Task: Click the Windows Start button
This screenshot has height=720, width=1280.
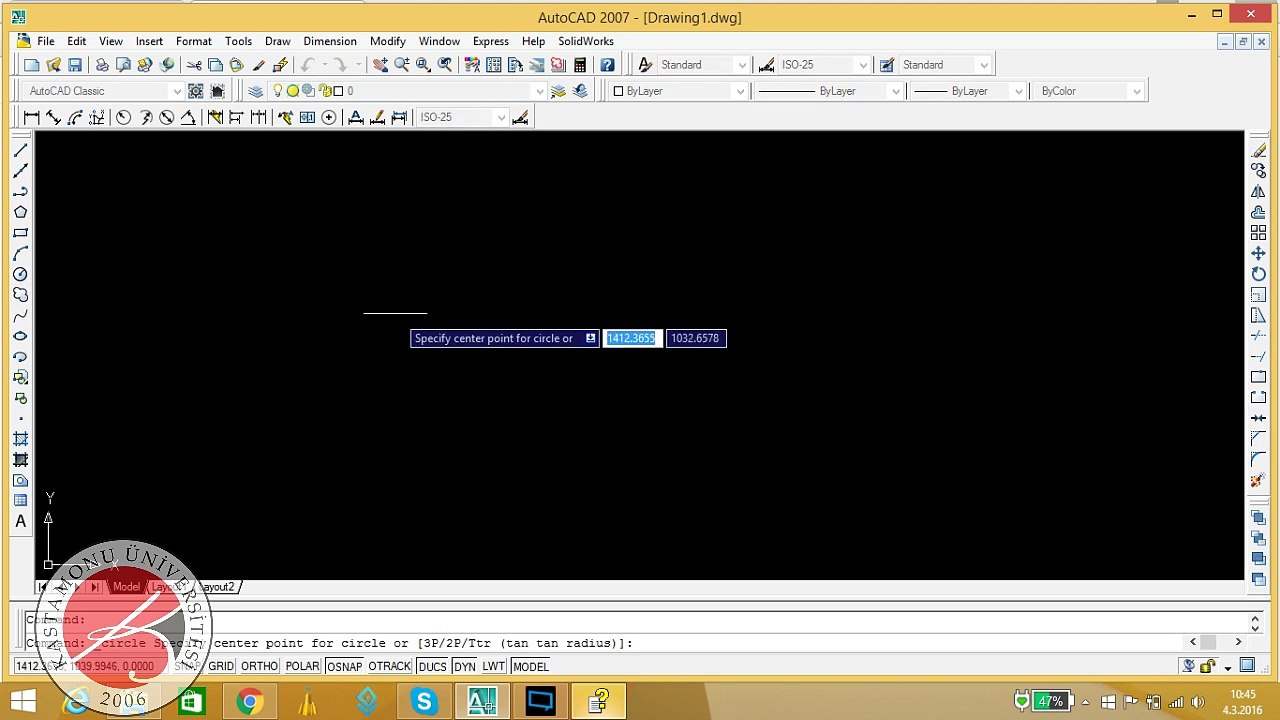Action: (x=23, y=701)
